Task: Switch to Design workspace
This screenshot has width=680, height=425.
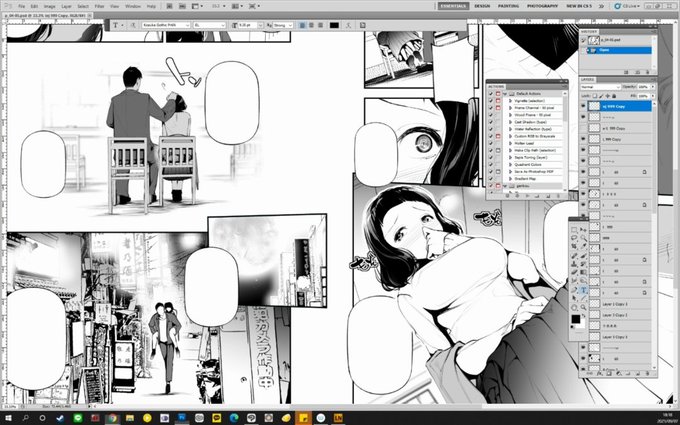Action: pyautogui.click(x=482, y=6)
